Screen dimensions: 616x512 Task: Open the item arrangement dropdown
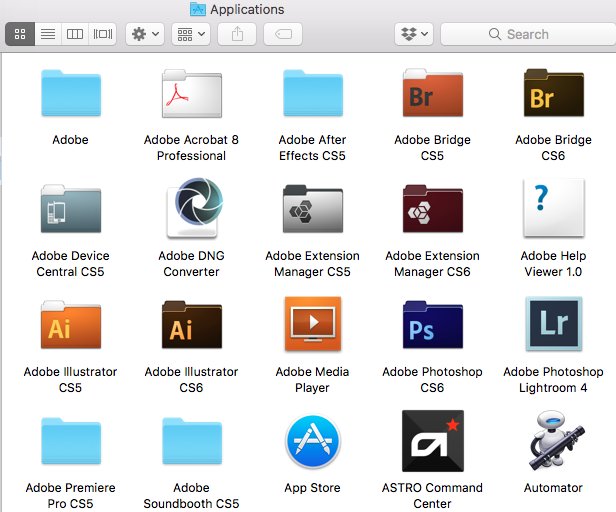click(x=191, y=34)
